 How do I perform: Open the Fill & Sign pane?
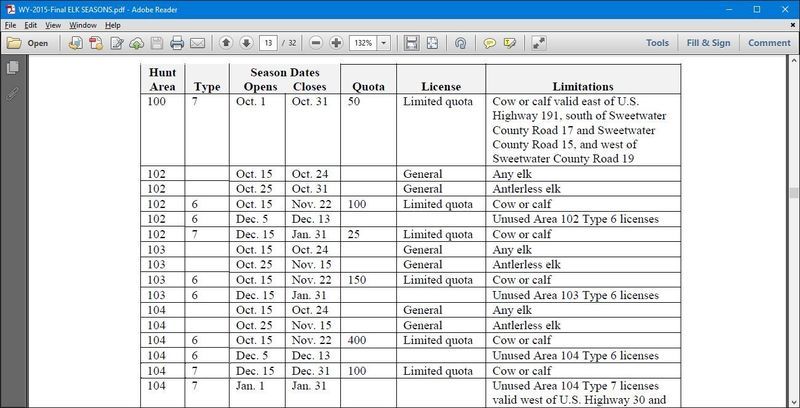point(708,43)
